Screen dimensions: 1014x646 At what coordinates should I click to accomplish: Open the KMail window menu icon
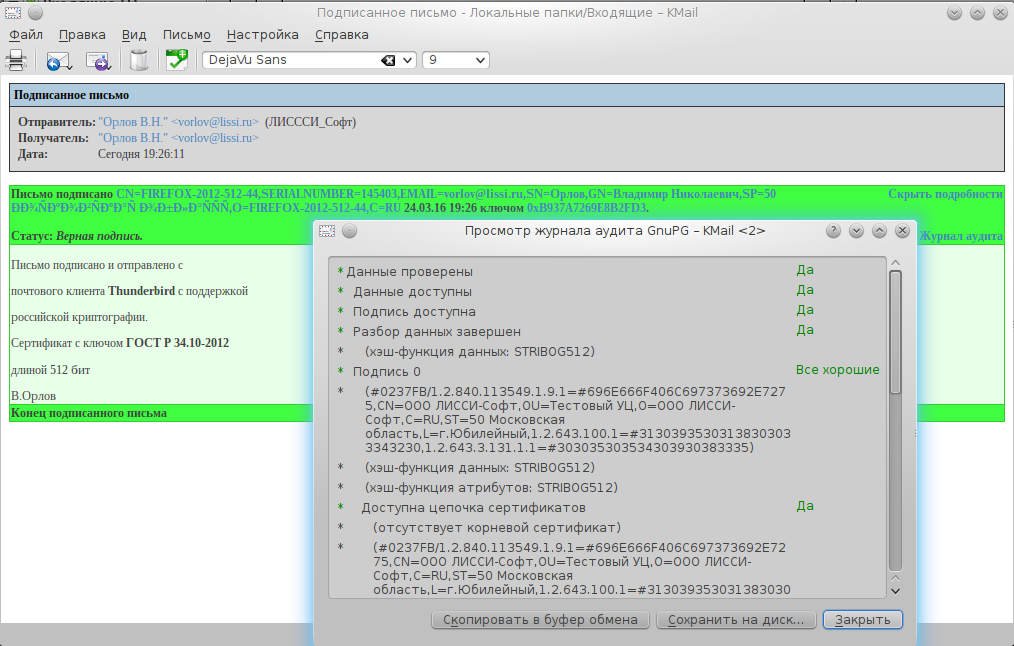pos(13,12)
